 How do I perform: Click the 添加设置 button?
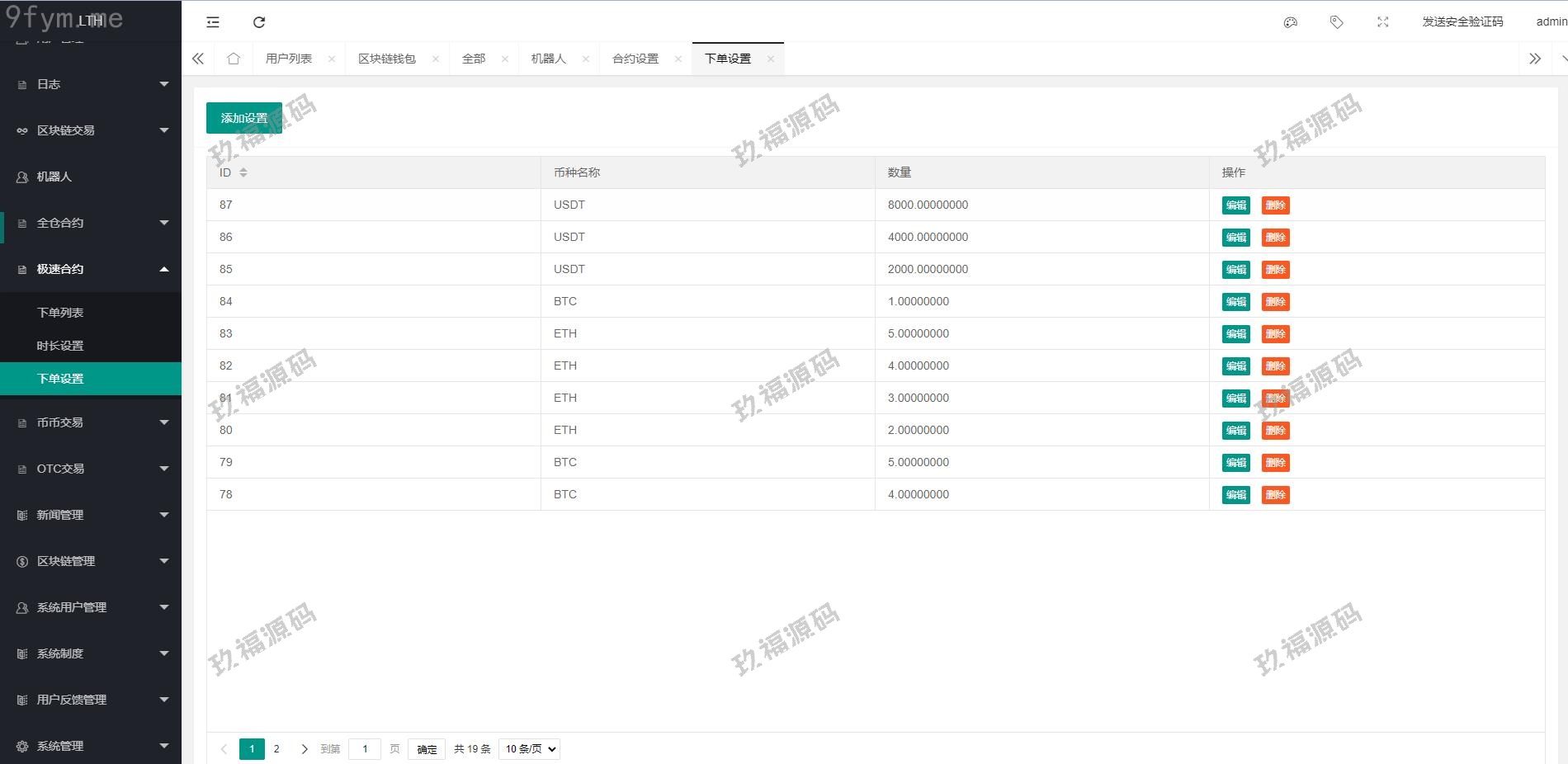pyautogui.click(x=244, y=118)
